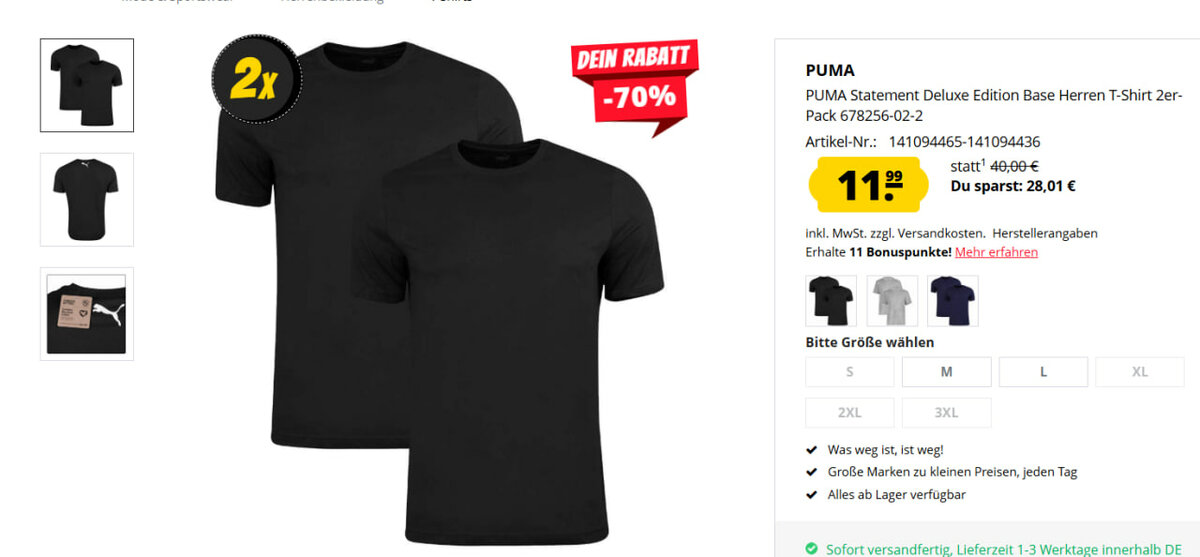Open the two-shirt front view thumbnail
Viewport: 1200px width, 557px height.
pyautogui.click(x=87, y=85)
